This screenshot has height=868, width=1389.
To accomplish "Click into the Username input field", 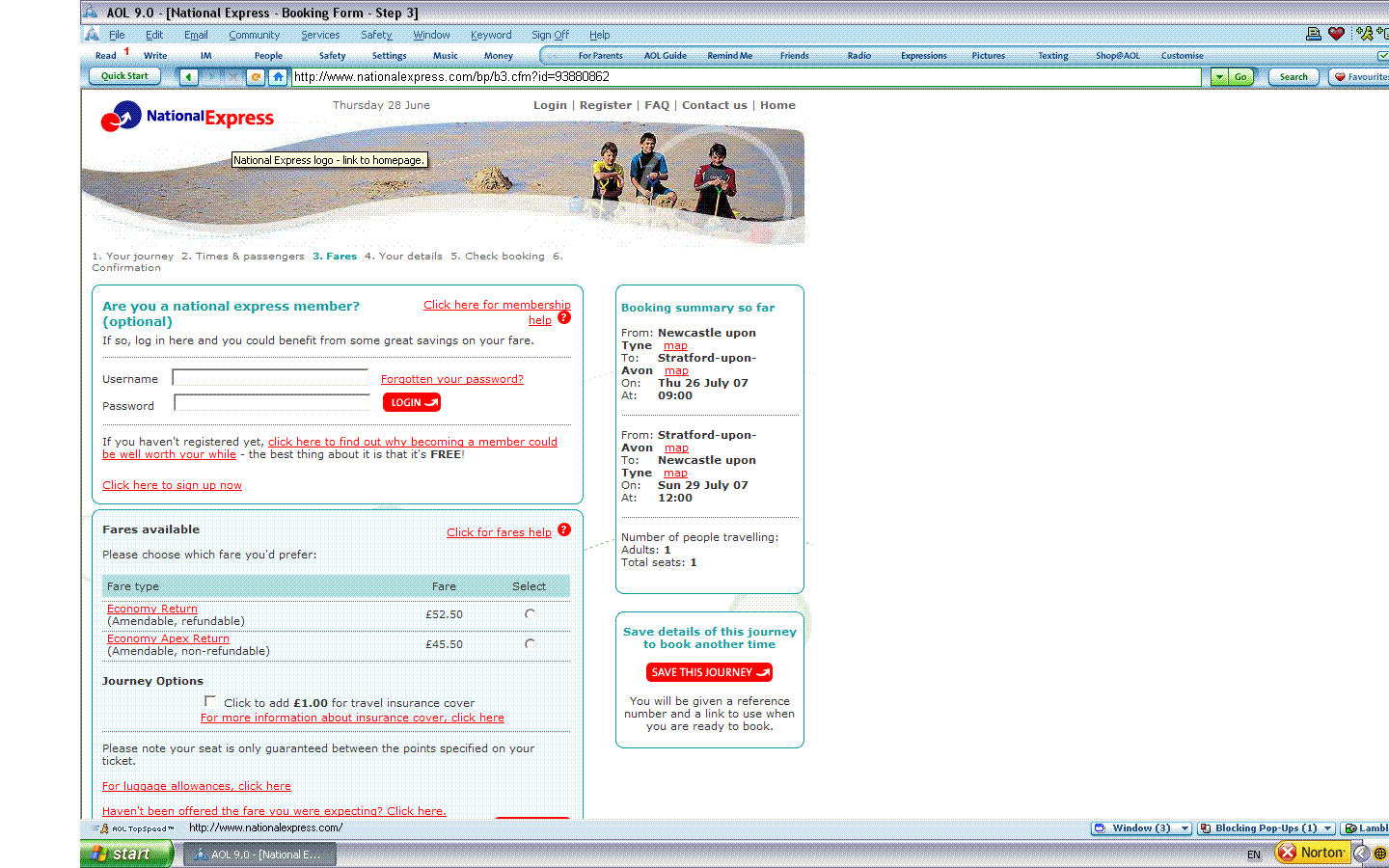I will pos(270,377).
